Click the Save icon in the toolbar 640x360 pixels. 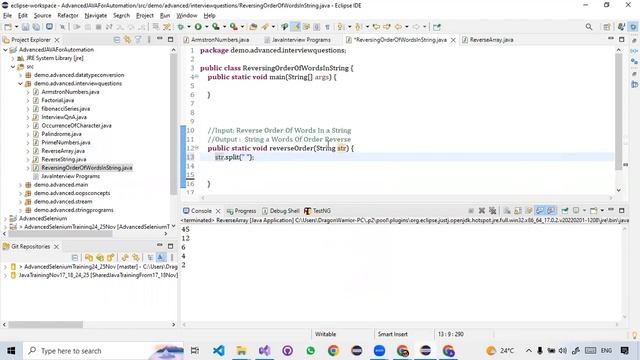pyautogui.click(x=26, y=27)
